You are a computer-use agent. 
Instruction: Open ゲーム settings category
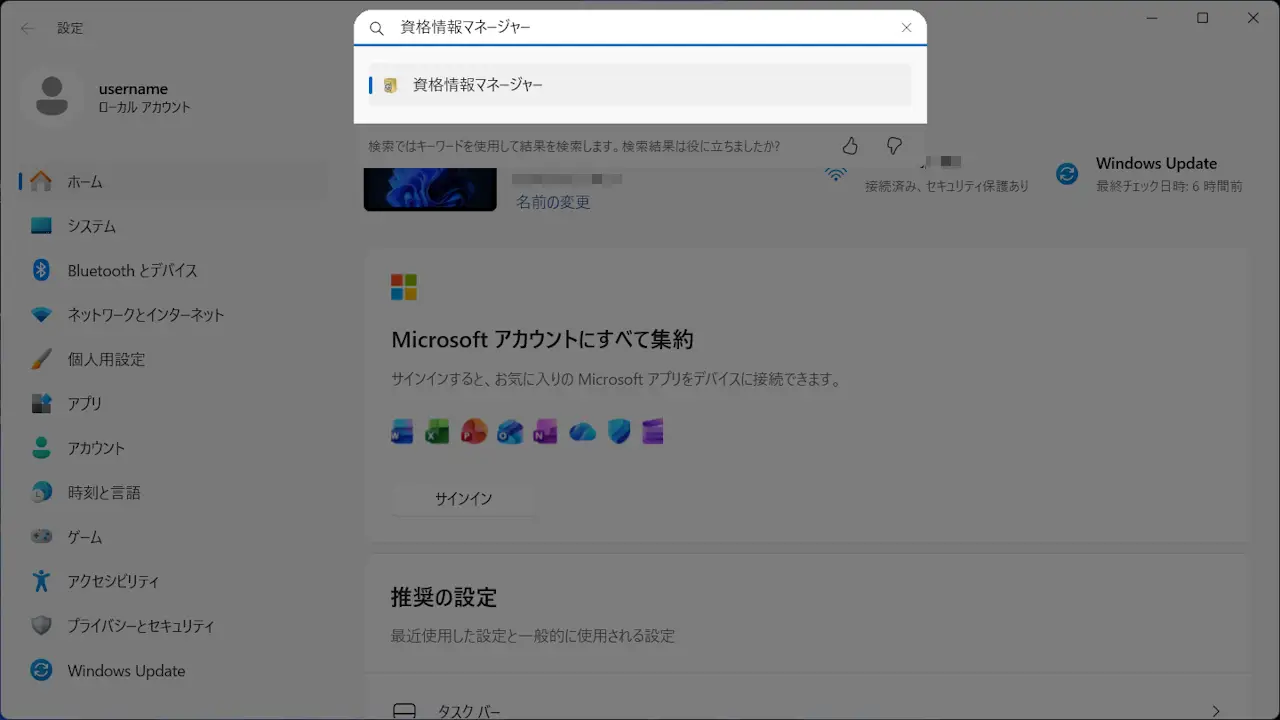[85, 537]
